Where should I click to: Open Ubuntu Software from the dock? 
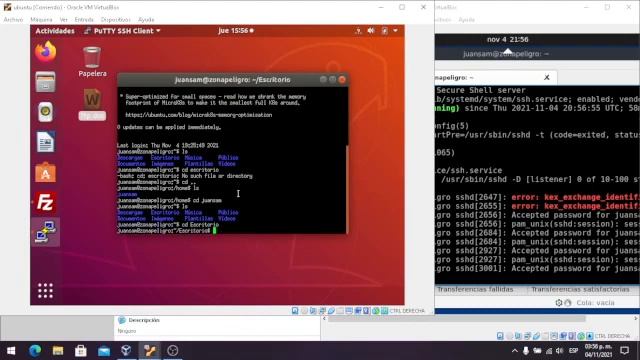point(45,172)
